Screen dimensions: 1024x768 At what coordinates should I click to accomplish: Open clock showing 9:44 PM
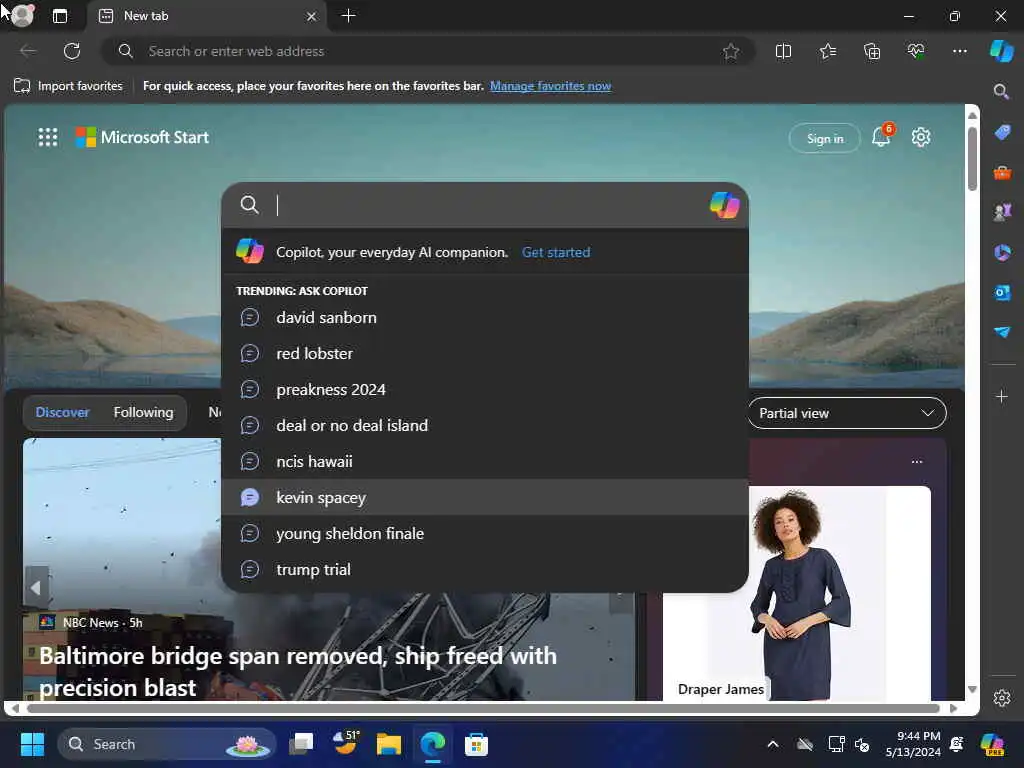(913, 744)
